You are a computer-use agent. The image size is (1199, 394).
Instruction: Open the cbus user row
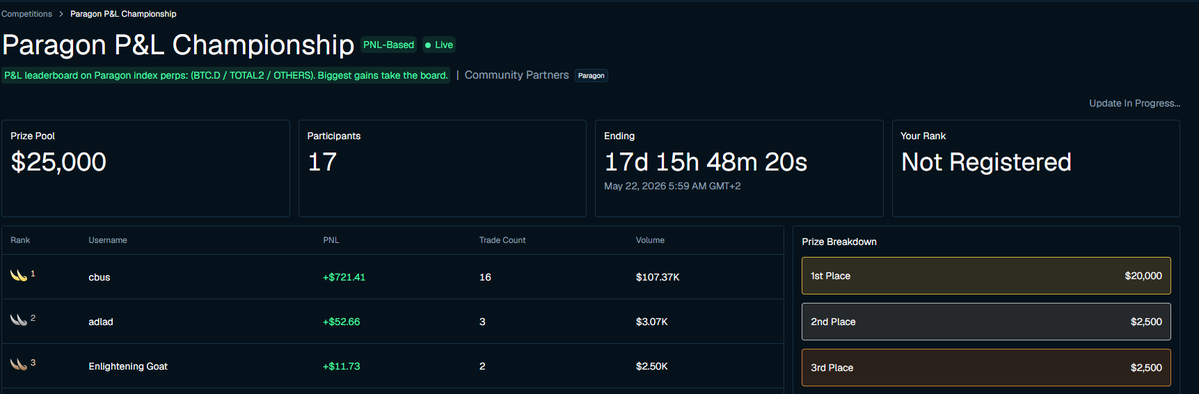point(392,277)
